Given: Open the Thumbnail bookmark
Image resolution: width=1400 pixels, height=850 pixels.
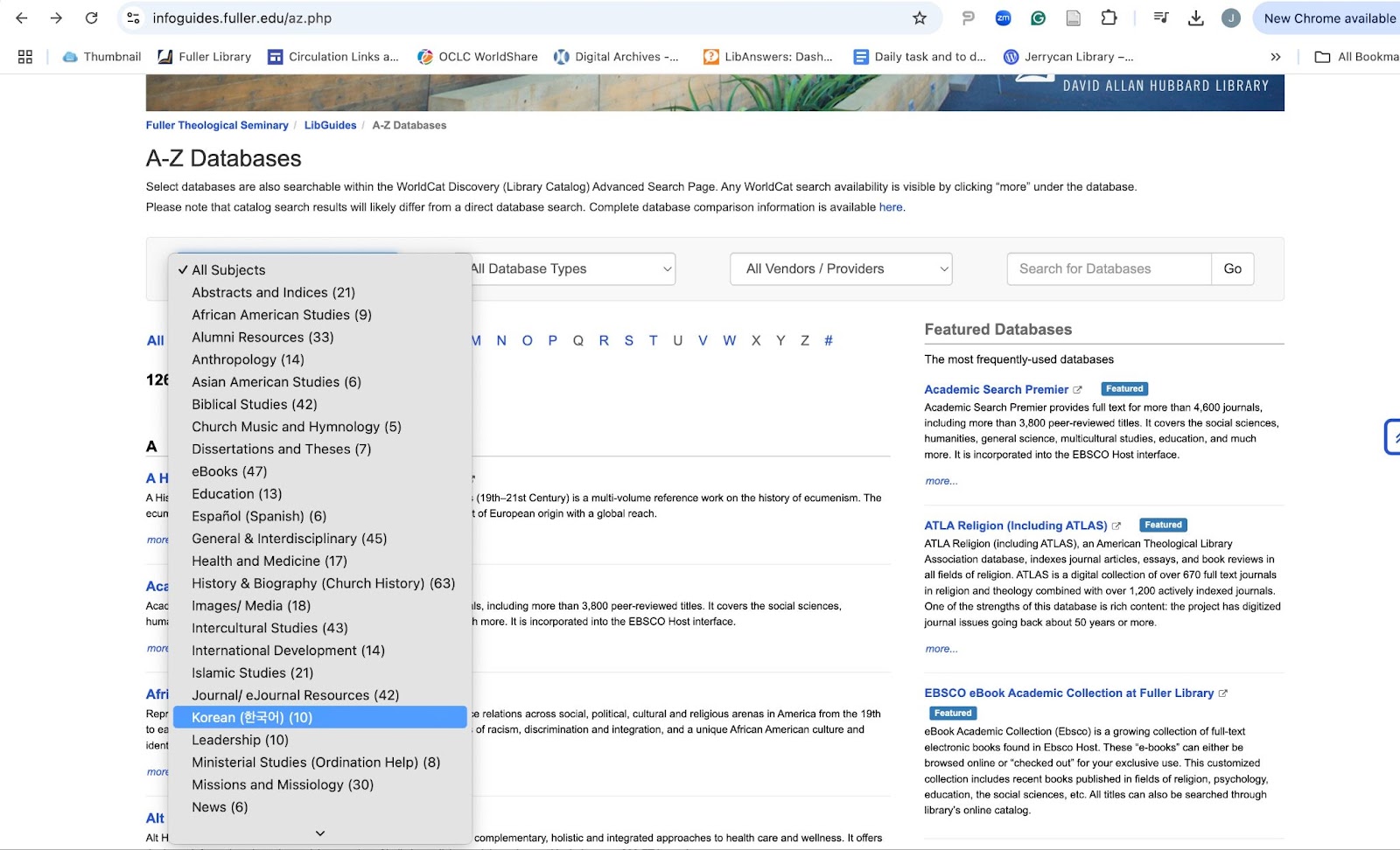Looking at the screenshot, I should (101, 57).
